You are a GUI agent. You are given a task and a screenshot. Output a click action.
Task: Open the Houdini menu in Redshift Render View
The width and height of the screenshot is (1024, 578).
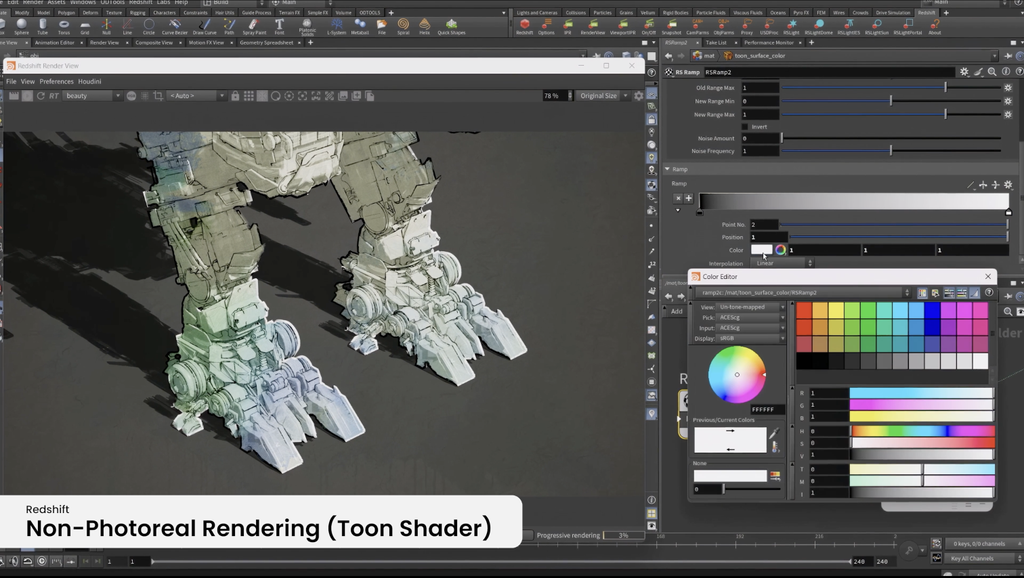coord(90,81)
